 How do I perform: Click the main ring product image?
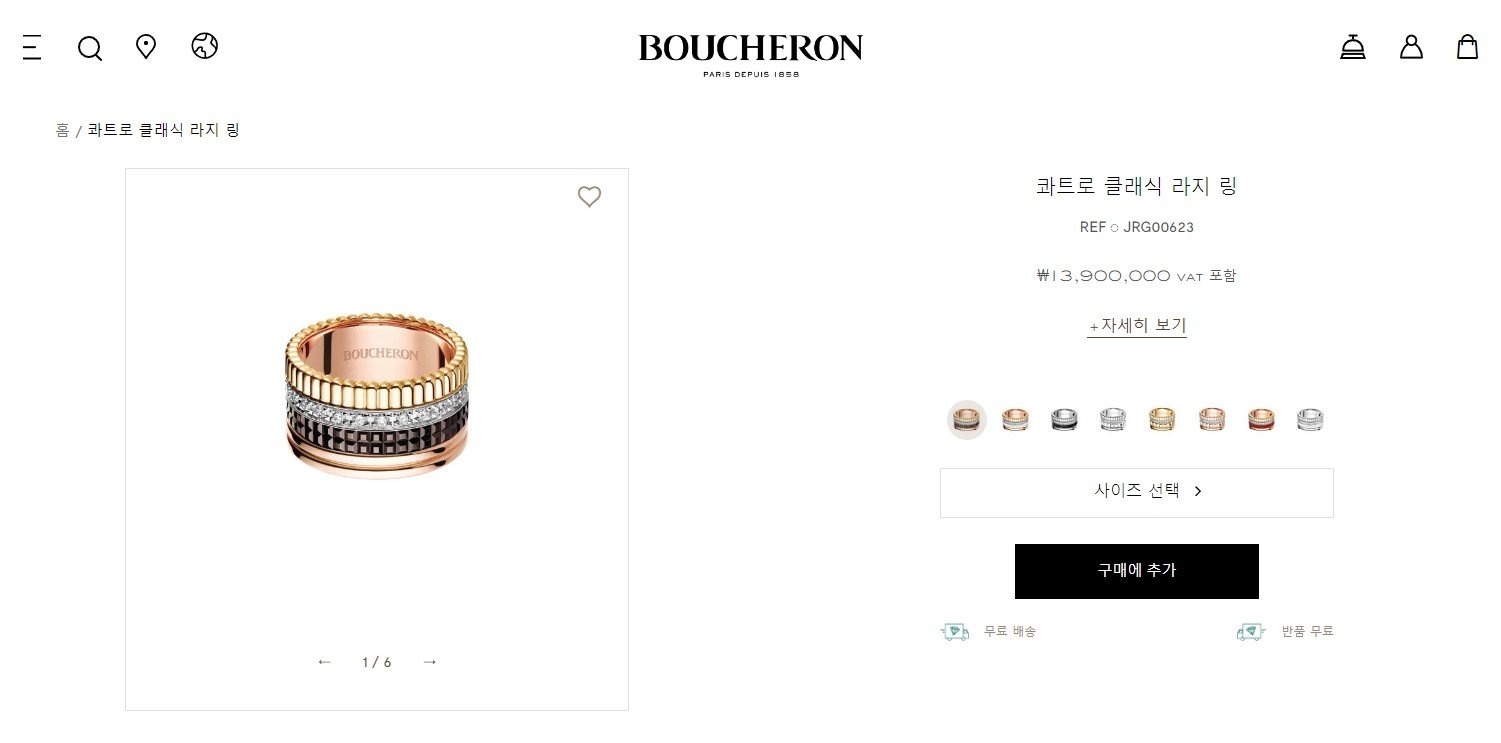pyautogui.click(x=377, y=395)
